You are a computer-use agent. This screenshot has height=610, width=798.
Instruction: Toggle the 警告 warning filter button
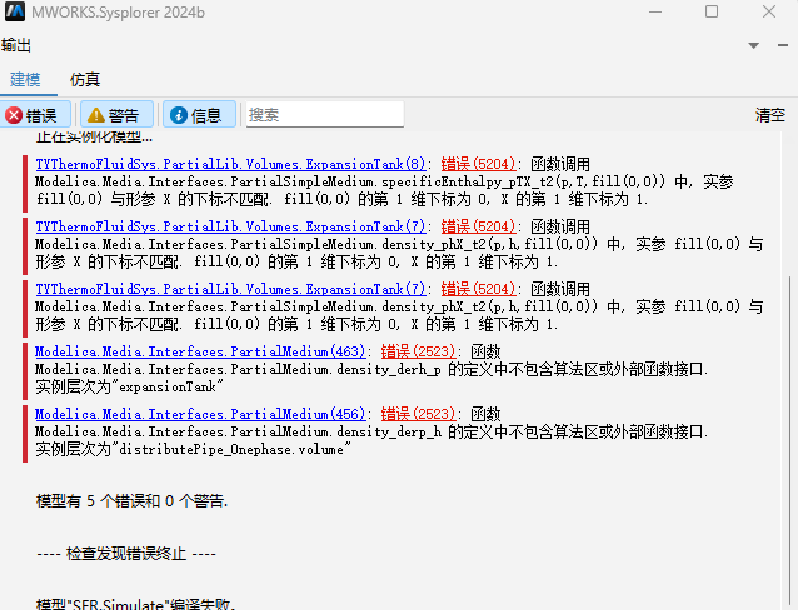(x=117, y=115)
